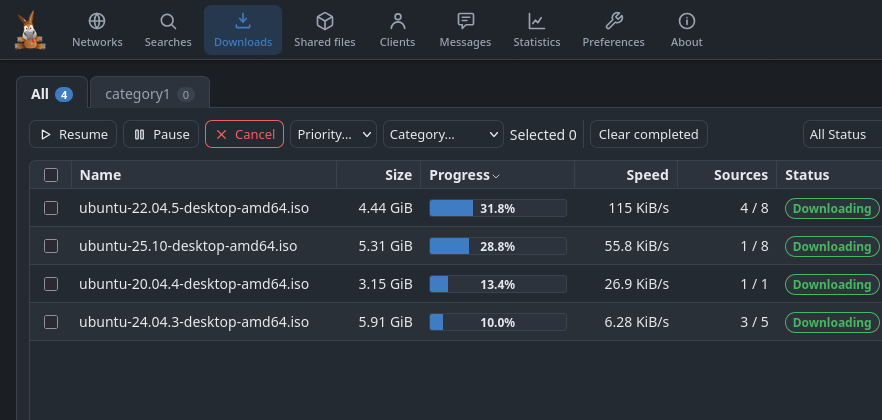The width and height of the screenshot is (882, 420).
Task: Select ubuntu-22.04.5-desktop-amd64.iso file name
Action: [194, 208]
